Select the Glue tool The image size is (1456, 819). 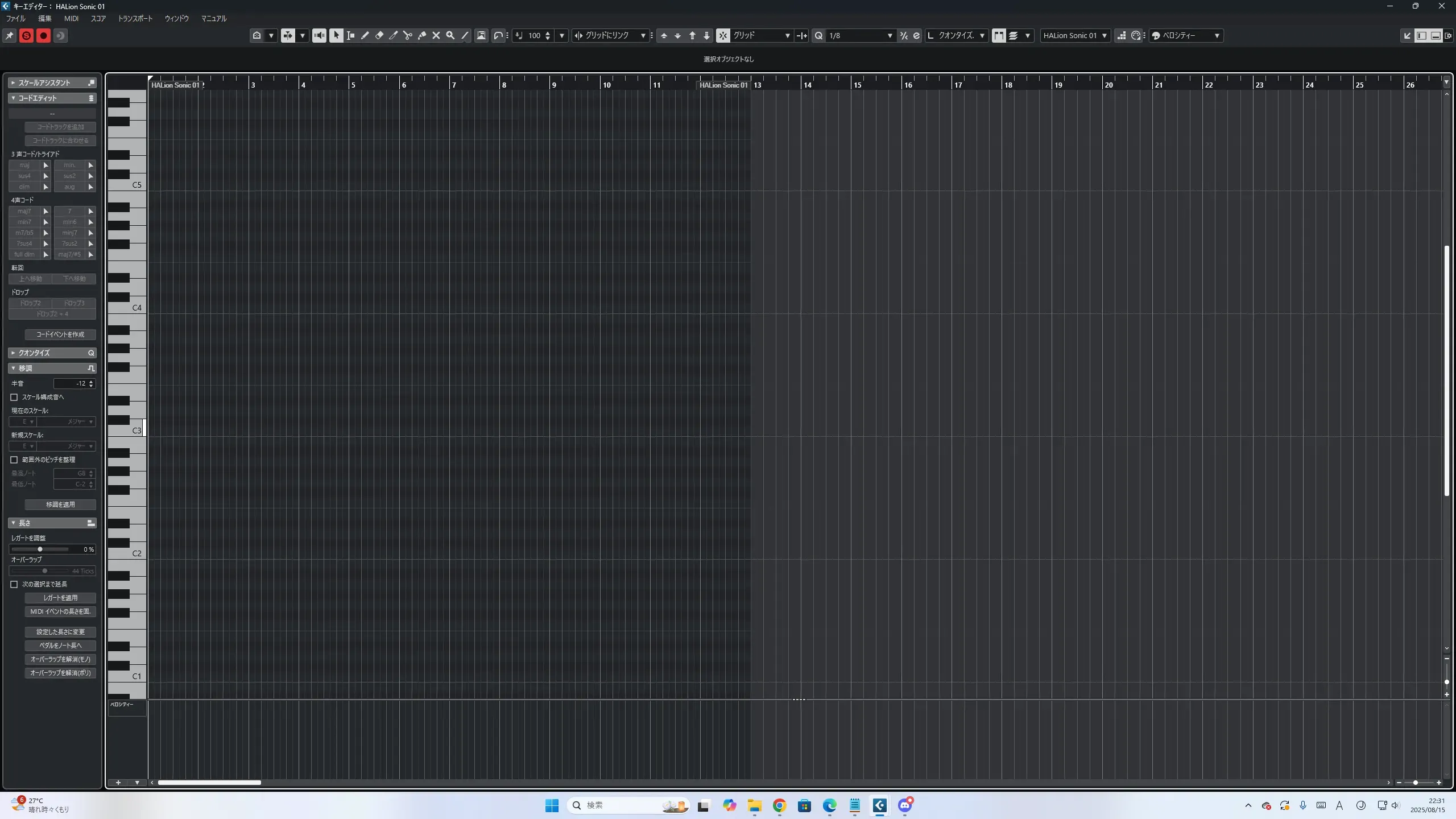click(x=422, y=35)
